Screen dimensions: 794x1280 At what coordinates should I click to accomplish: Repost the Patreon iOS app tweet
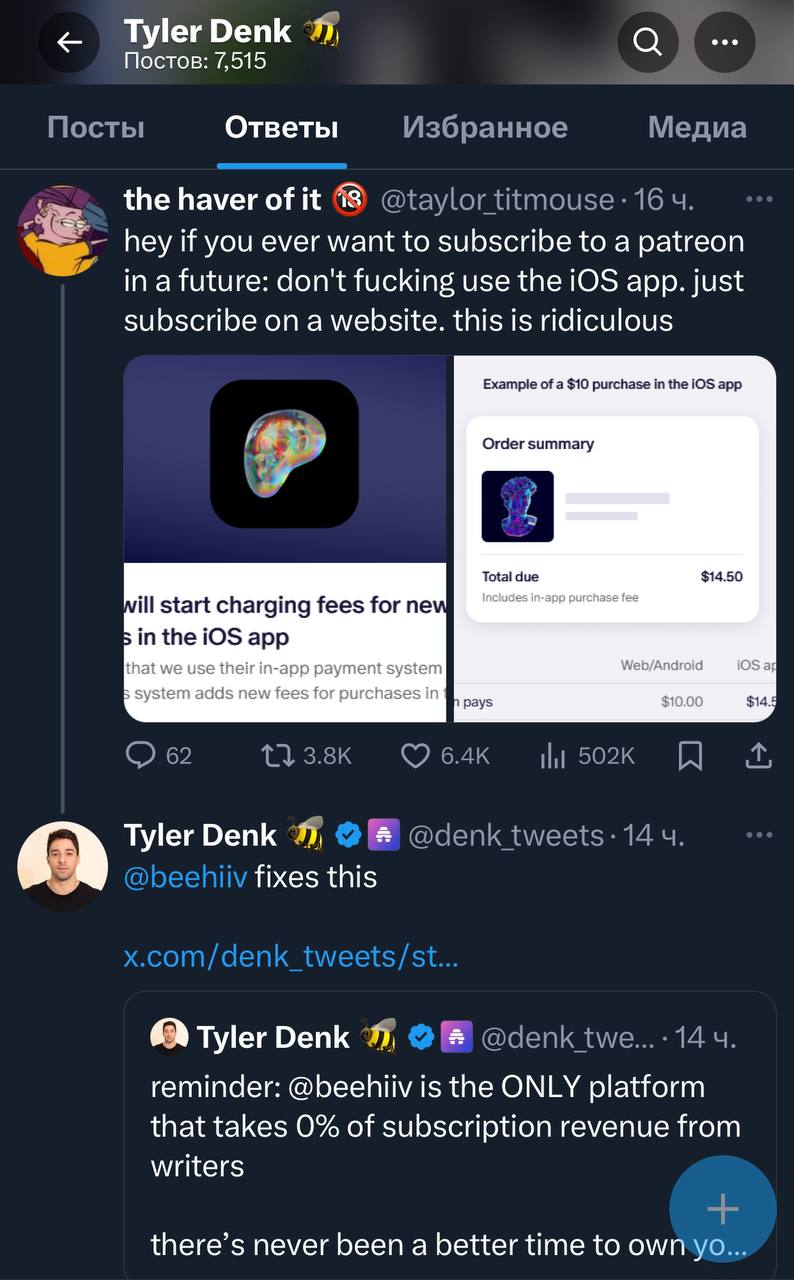click(273, 755)
